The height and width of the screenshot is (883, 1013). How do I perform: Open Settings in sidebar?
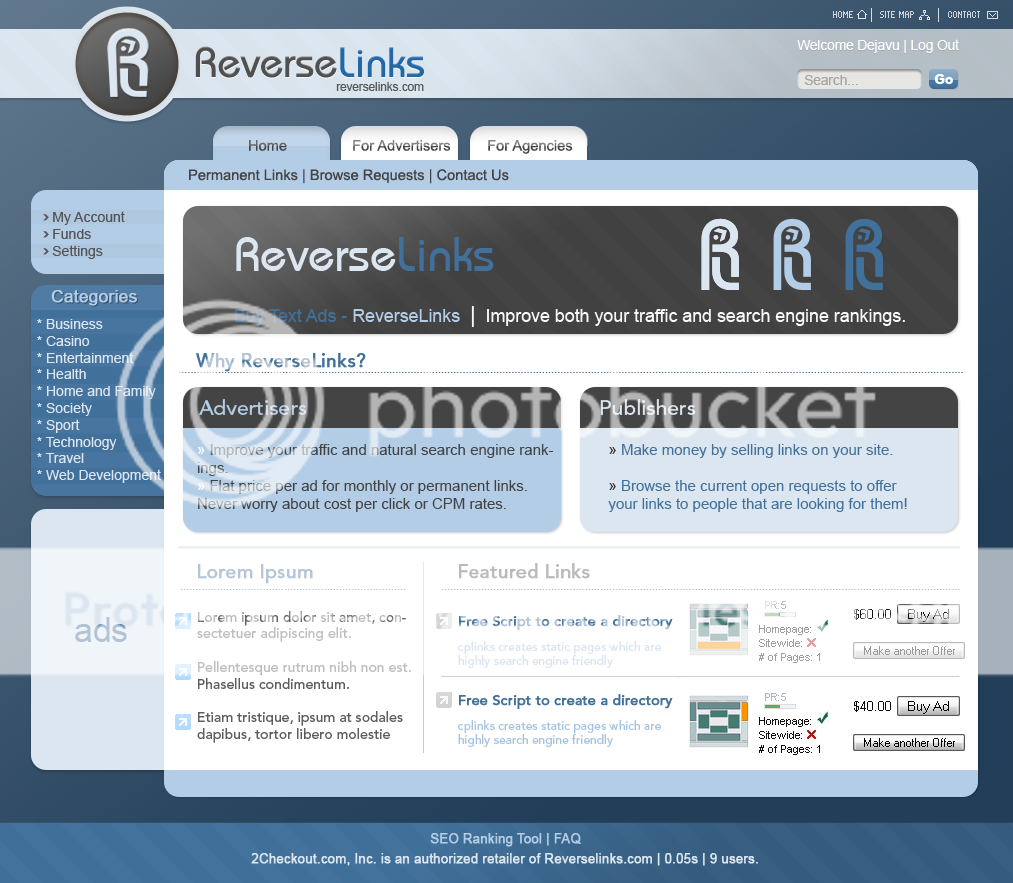coord(77,251)
